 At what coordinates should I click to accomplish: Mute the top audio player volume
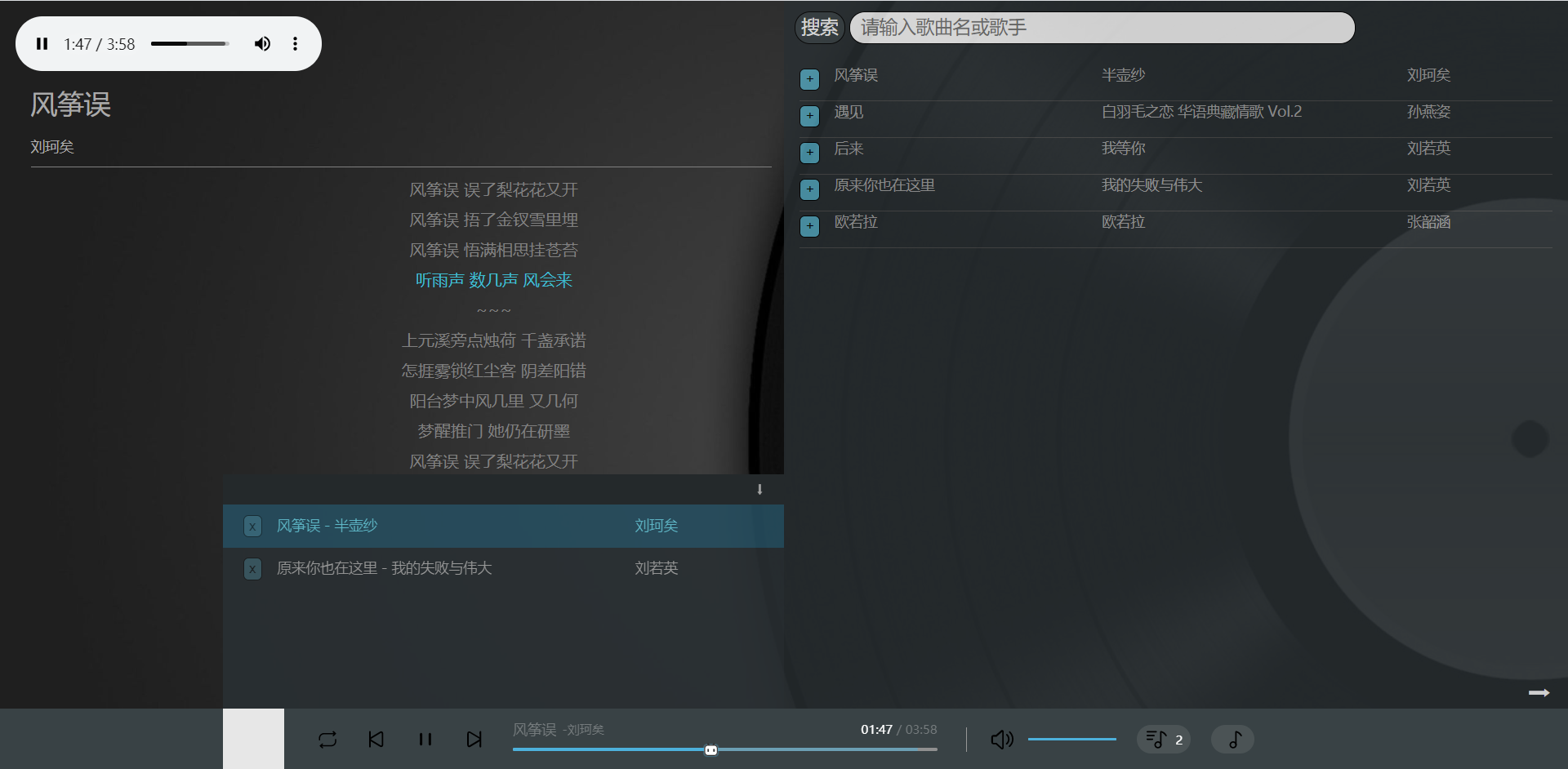tap(262, 44)
